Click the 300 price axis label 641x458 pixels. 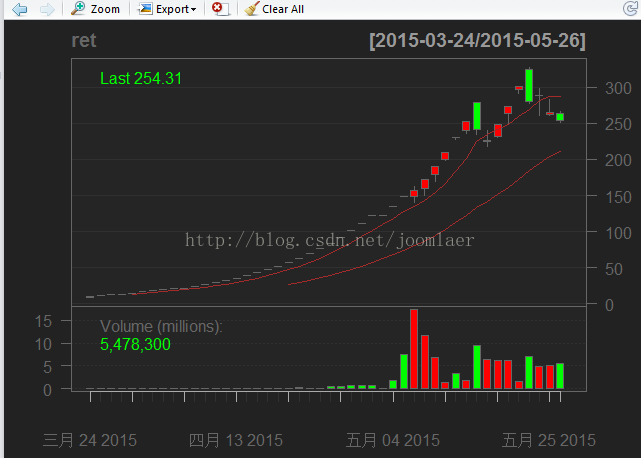tap(618, 88)
